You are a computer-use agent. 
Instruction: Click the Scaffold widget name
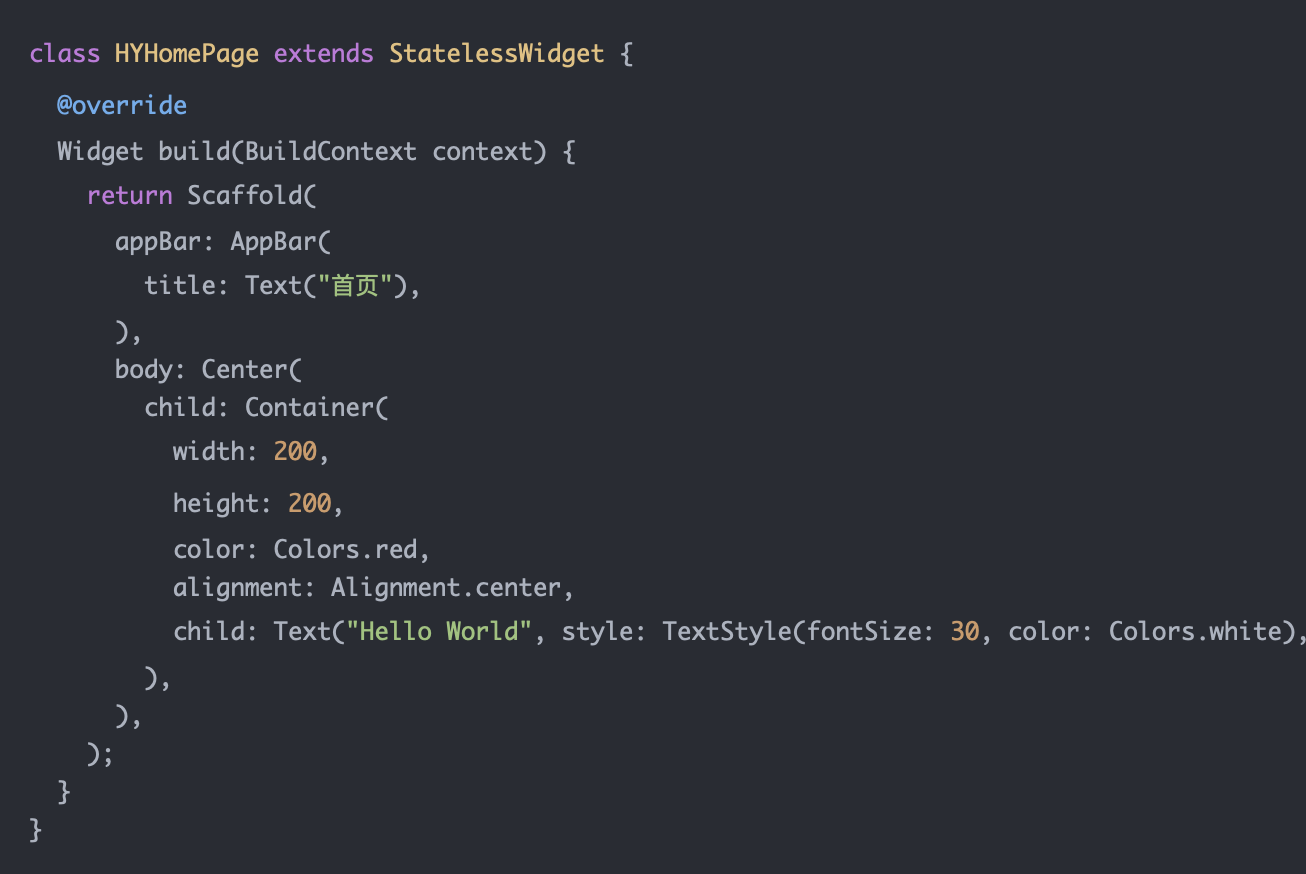click(x=245, y=195)
